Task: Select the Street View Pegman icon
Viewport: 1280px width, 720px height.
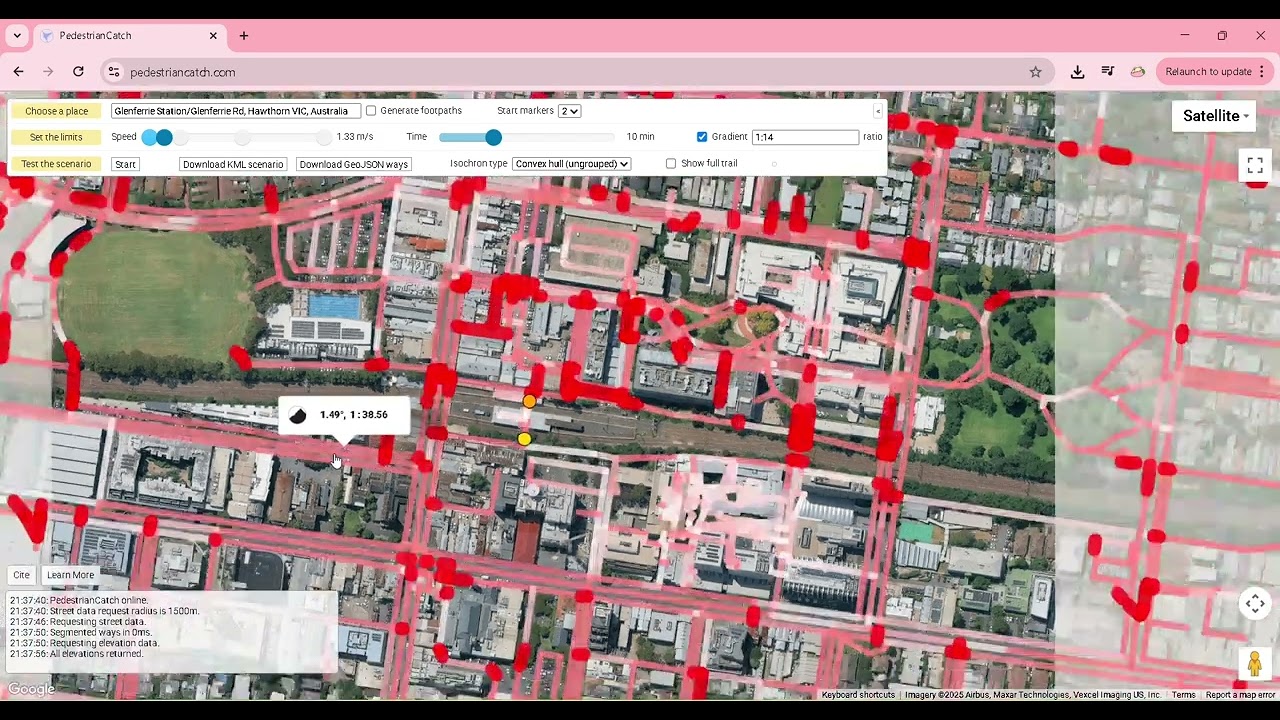Action: 1255,663
